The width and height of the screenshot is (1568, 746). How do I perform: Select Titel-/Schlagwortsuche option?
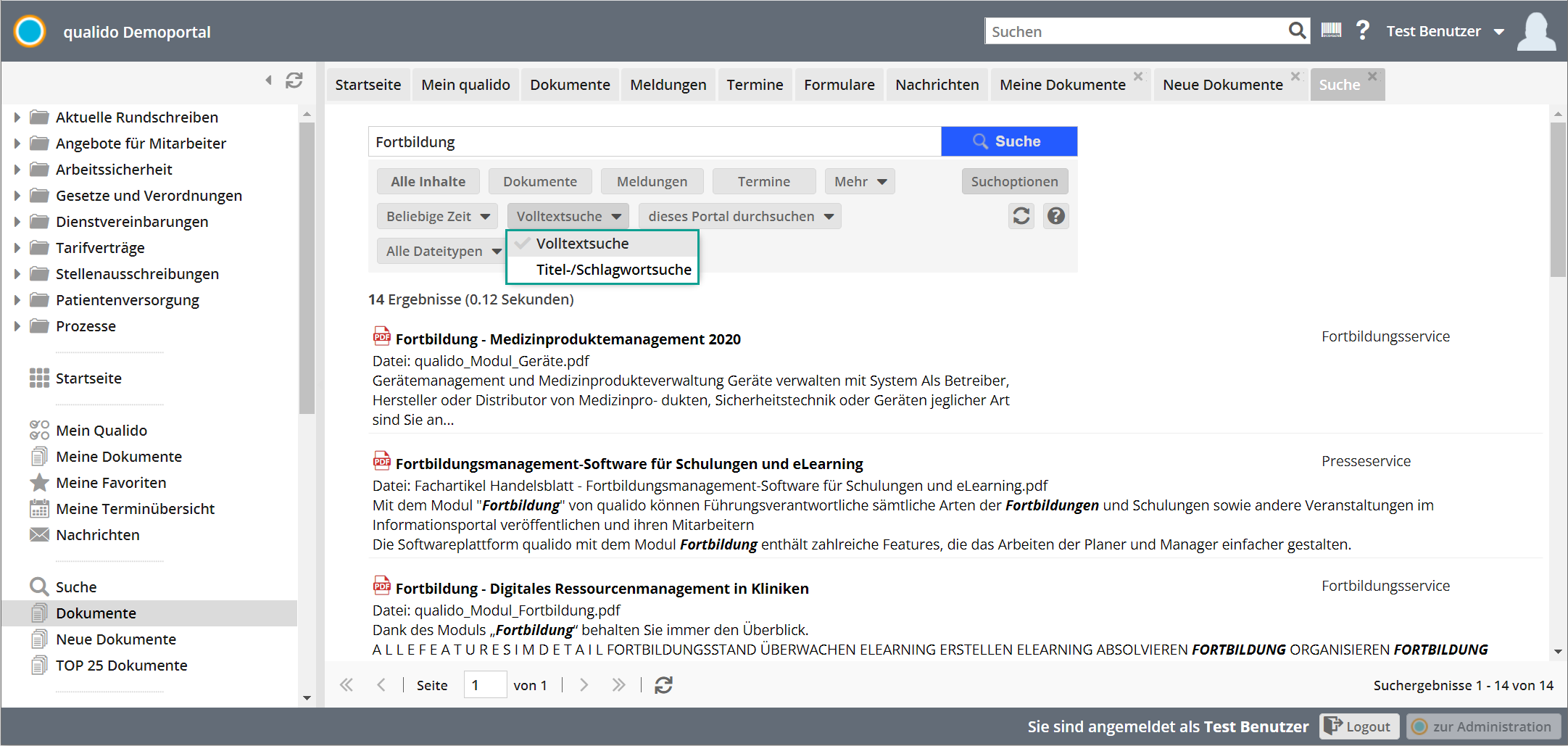(x=602, y=270)
